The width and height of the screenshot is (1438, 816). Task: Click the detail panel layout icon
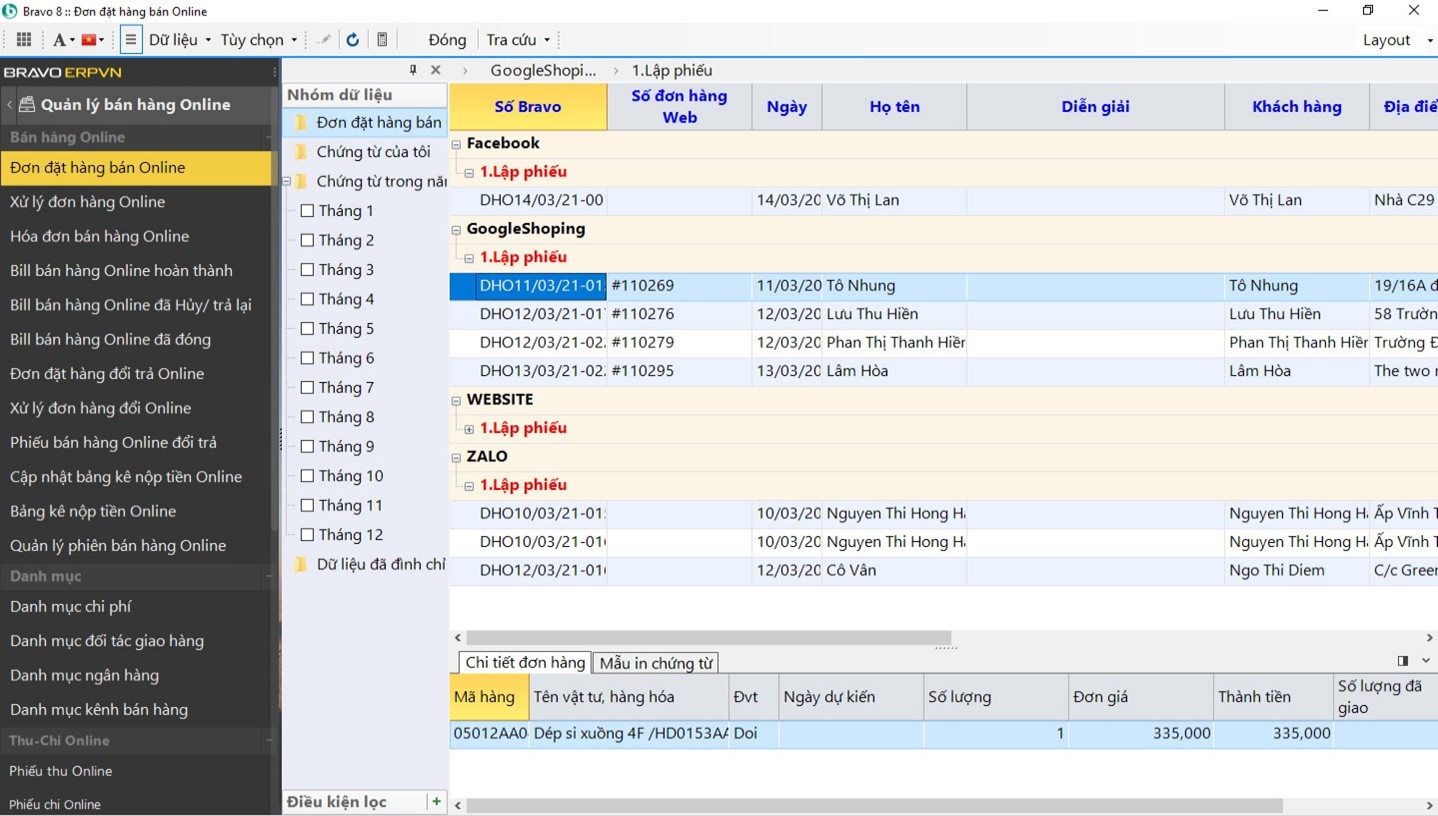[x=1403, y=661]
